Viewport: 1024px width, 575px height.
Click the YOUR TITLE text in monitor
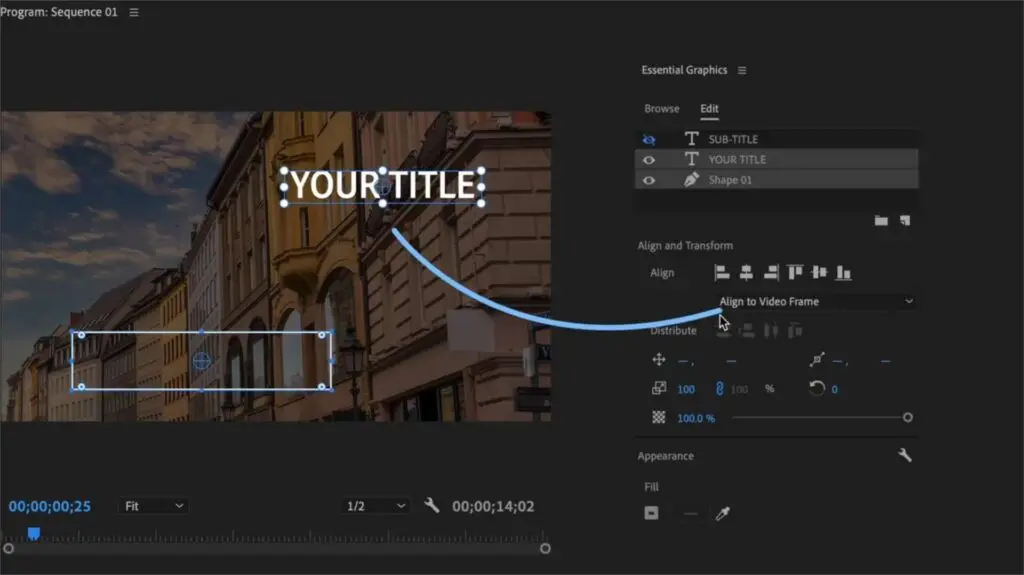383,186
